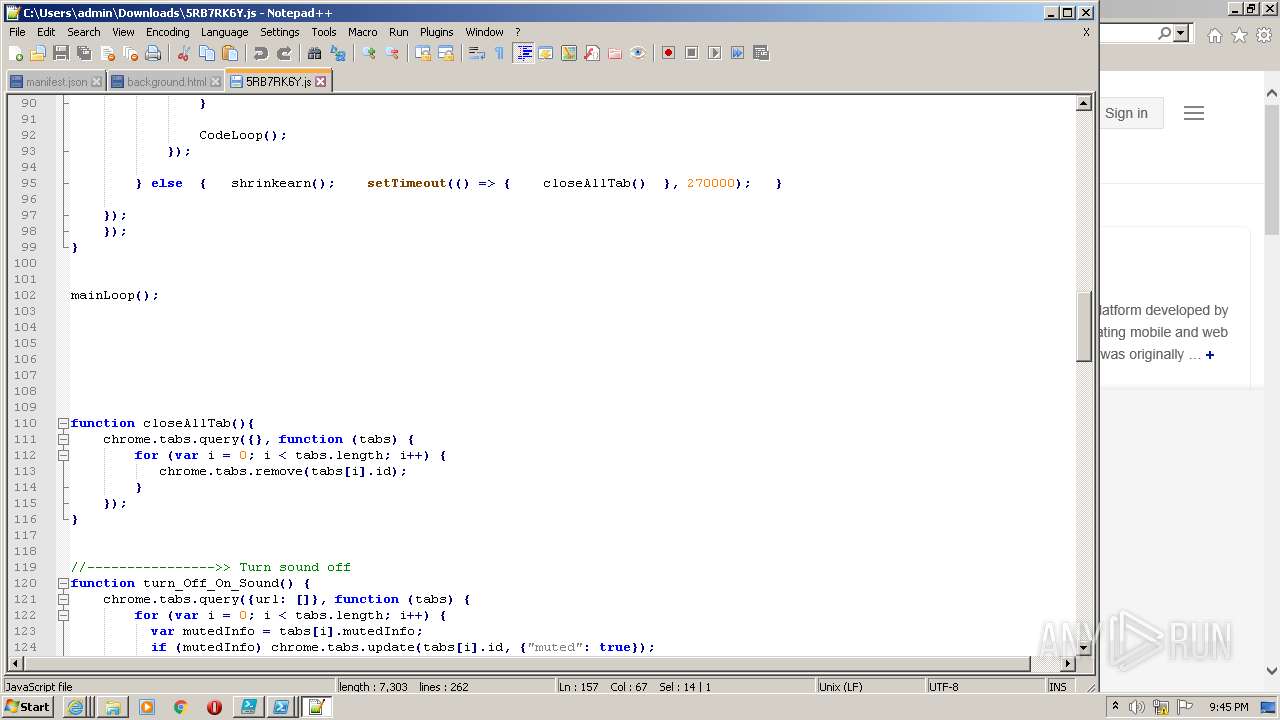
Task: Open Folder as Workspace icon
Action: pos(615,53)
